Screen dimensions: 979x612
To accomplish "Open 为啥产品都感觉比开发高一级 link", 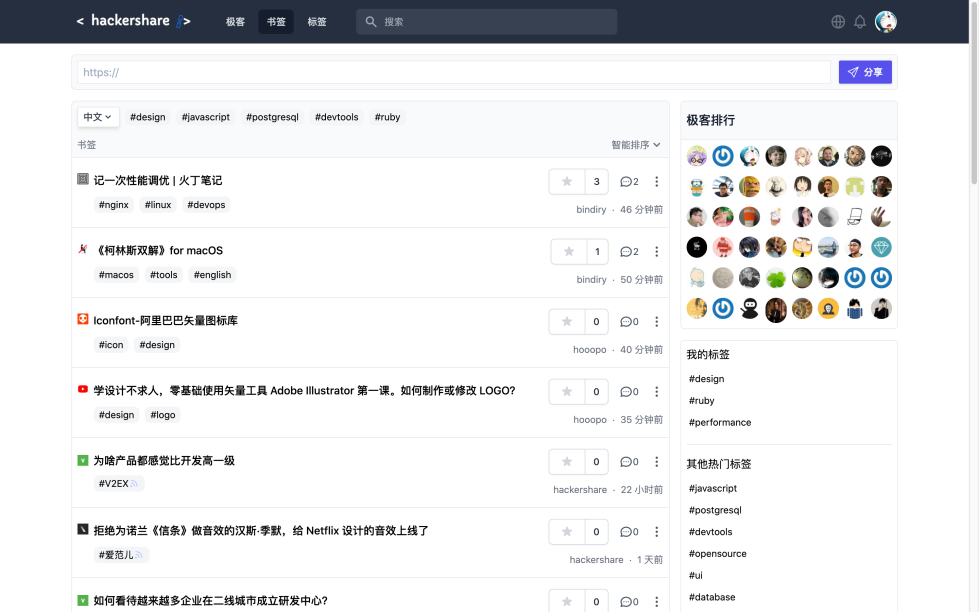I will click(x=164, y=460).
